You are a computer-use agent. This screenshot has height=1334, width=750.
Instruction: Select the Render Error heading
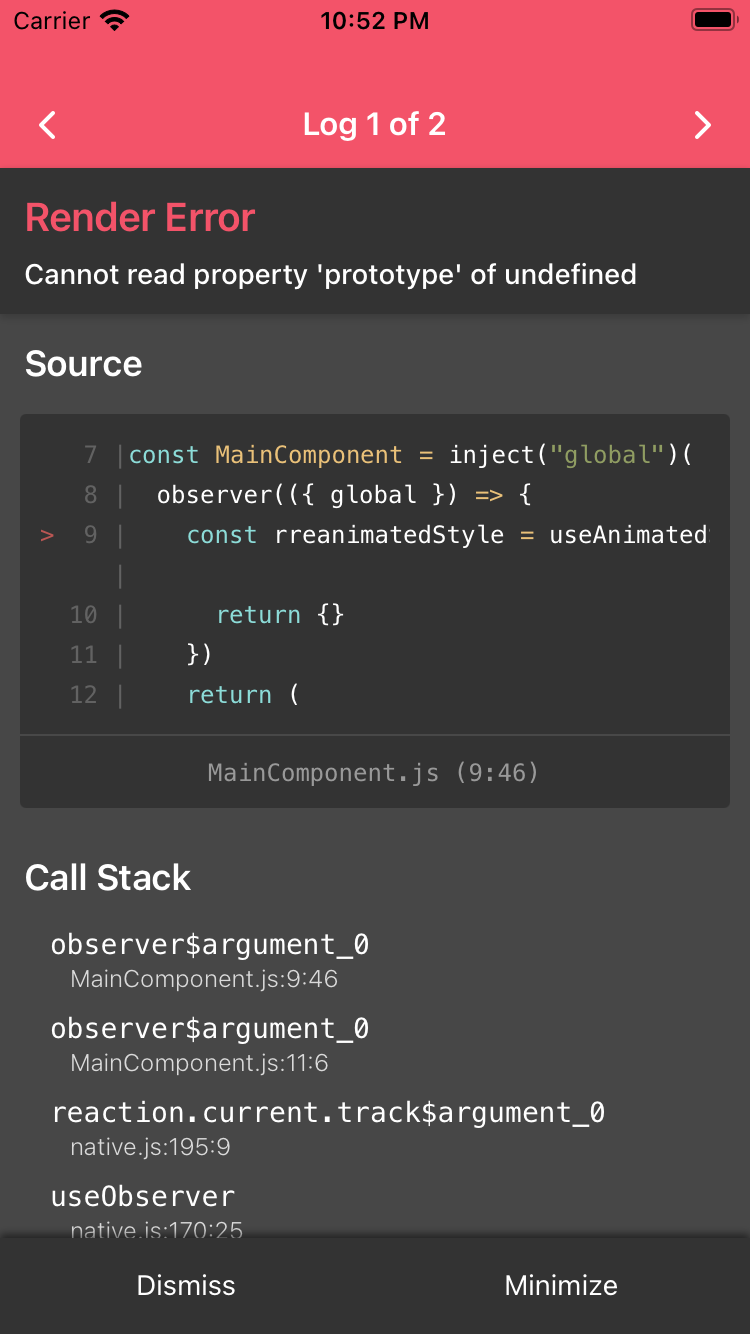[x=139, y=217]
